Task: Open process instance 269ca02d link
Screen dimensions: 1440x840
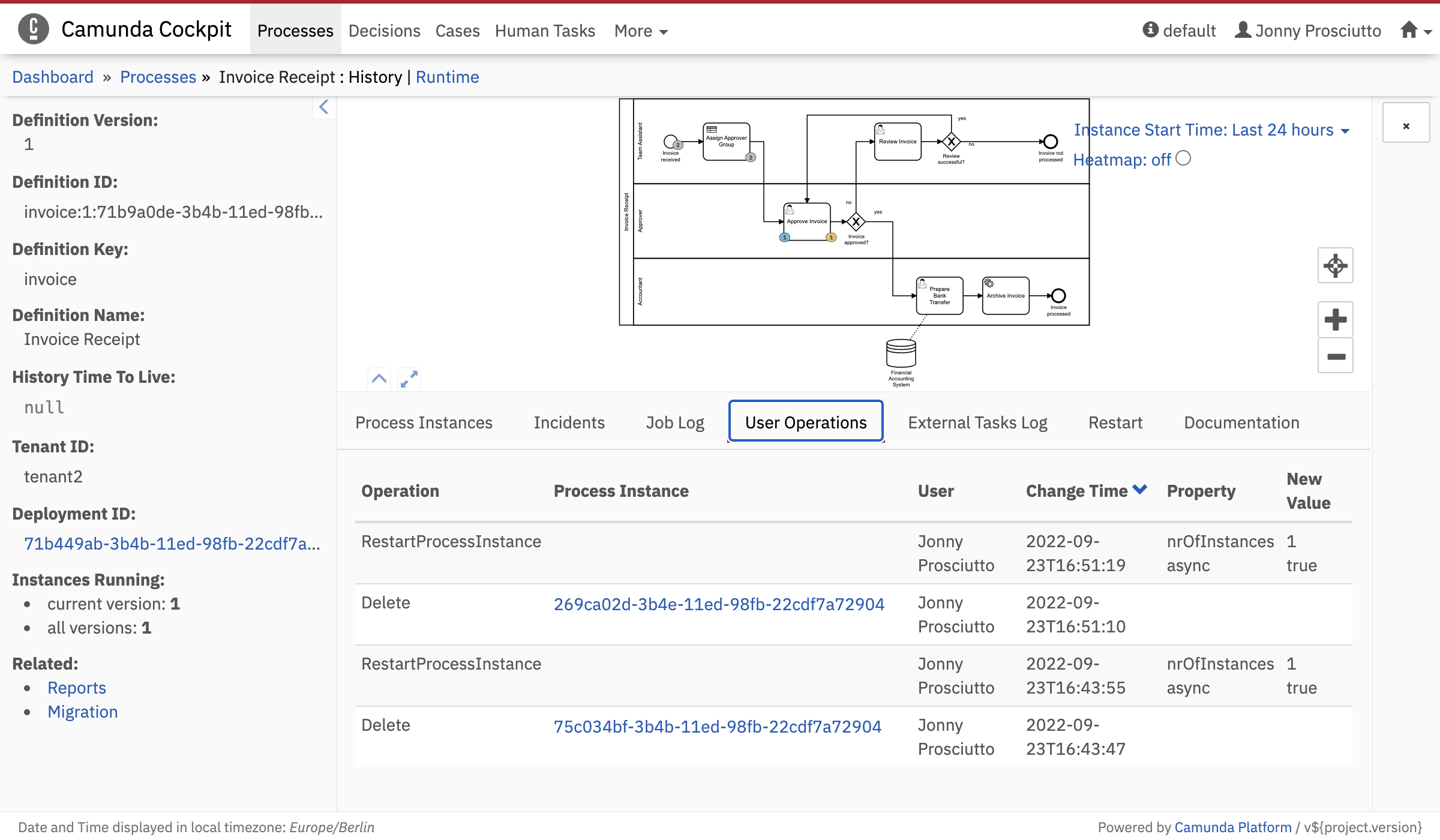Action: click(x=719, y=604)
